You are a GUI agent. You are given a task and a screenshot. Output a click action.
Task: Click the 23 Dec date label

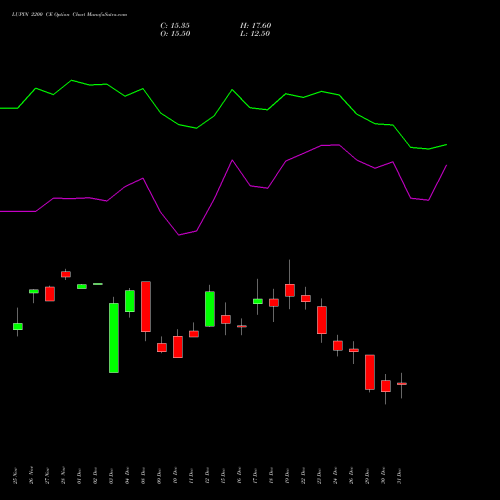[319, 476]
